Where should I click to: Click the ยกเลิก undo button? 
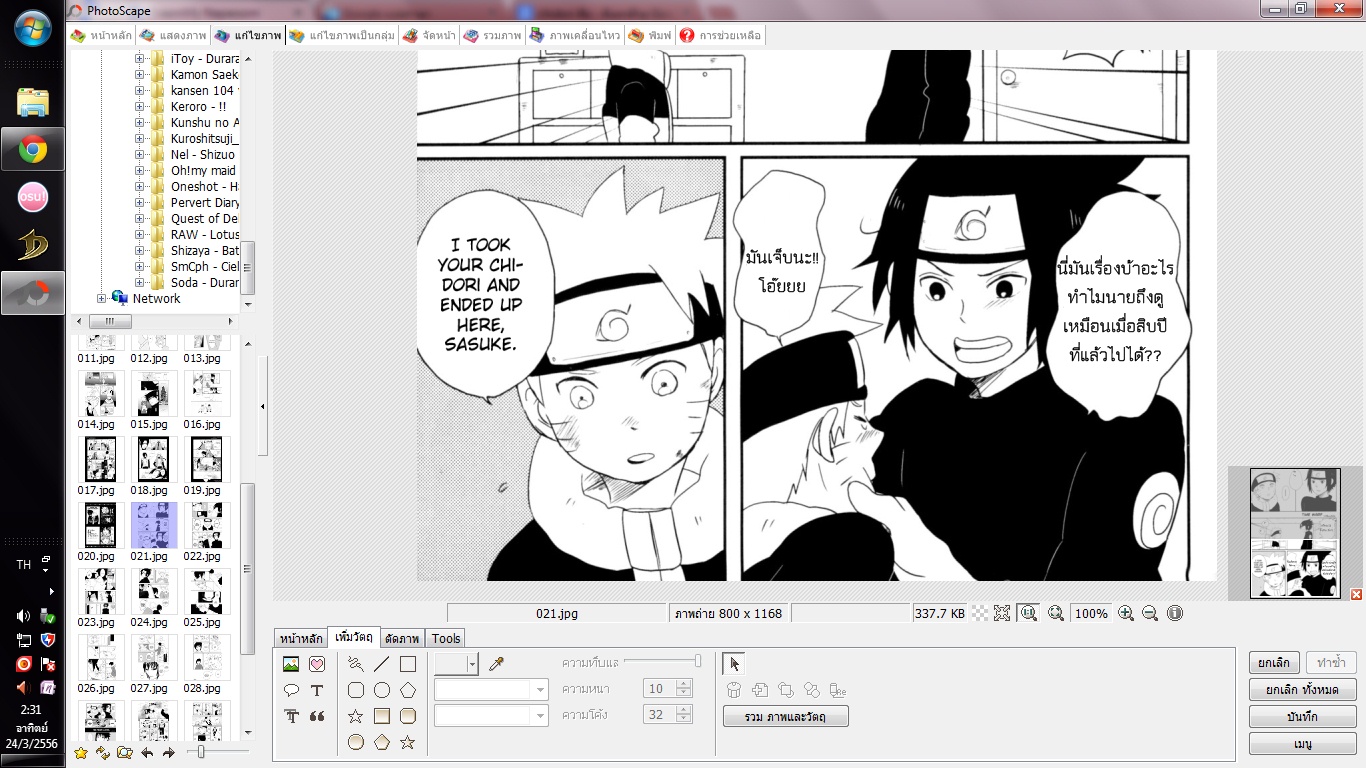point(1275,662)
